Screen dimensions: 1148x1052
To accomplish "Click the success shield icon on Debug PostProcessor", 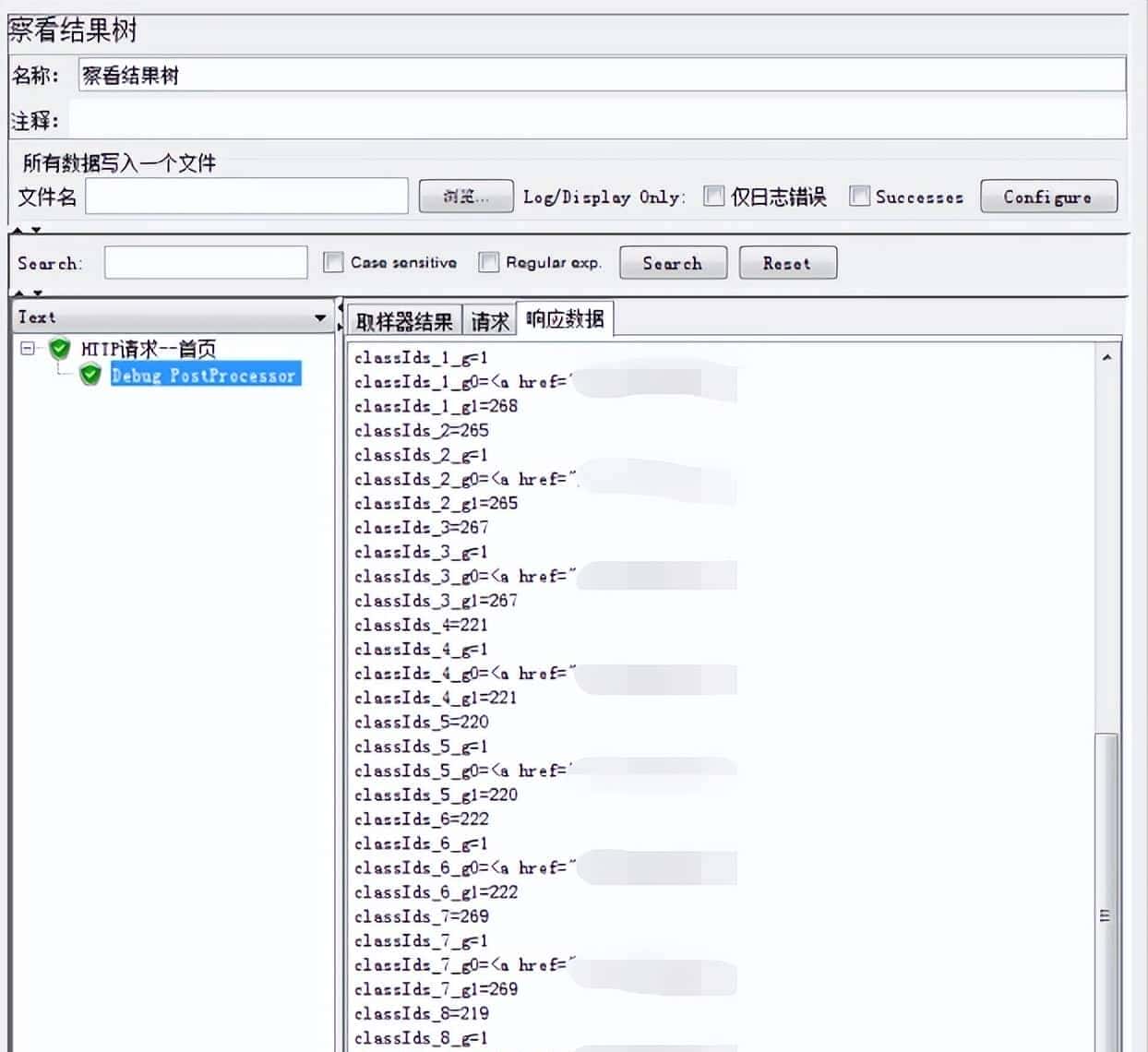I will pyautogui.click(x=89, y=376).
